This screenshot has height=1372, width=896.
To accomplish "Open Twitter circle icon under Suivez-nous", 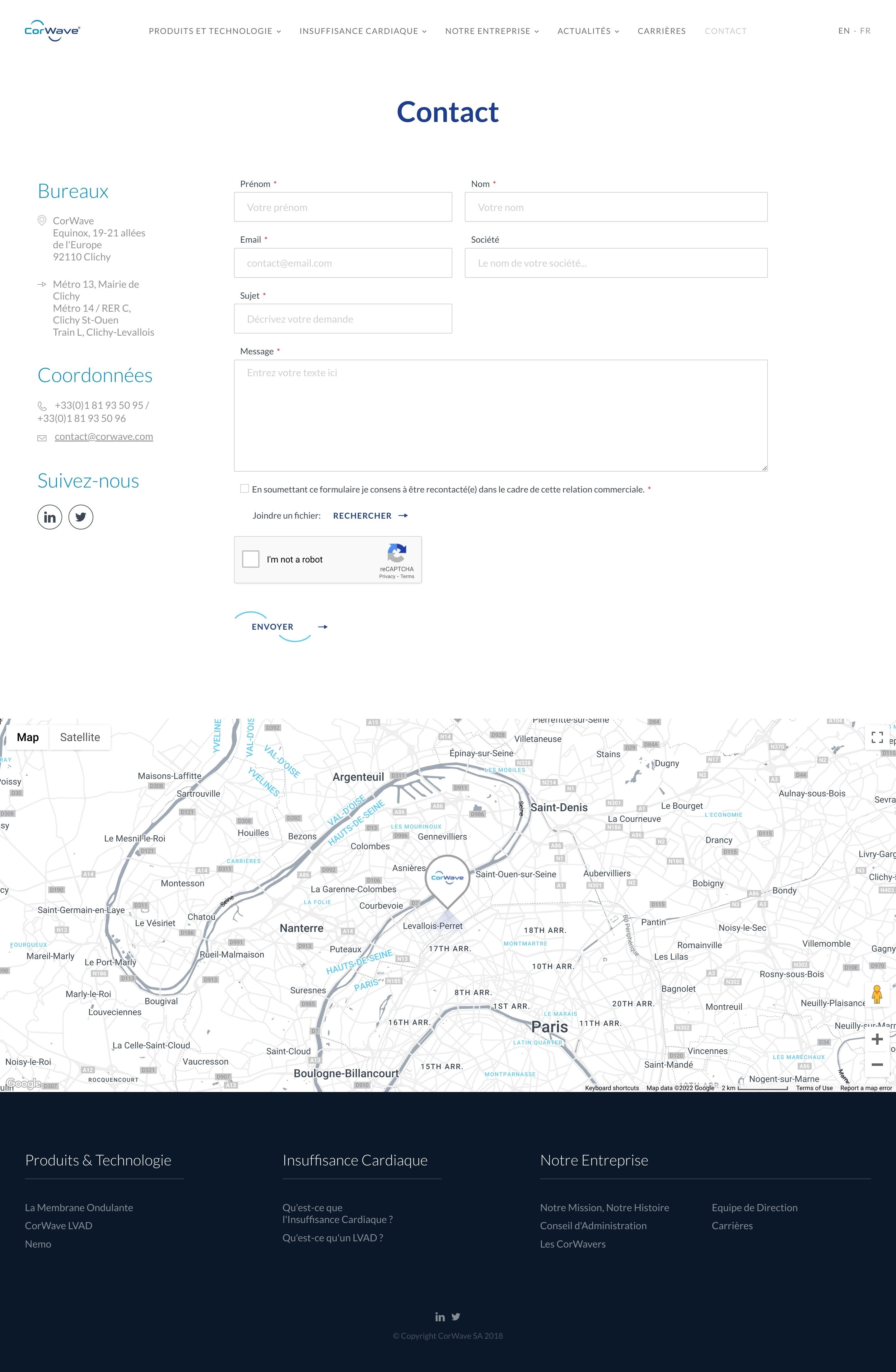I will click(81, 517).
